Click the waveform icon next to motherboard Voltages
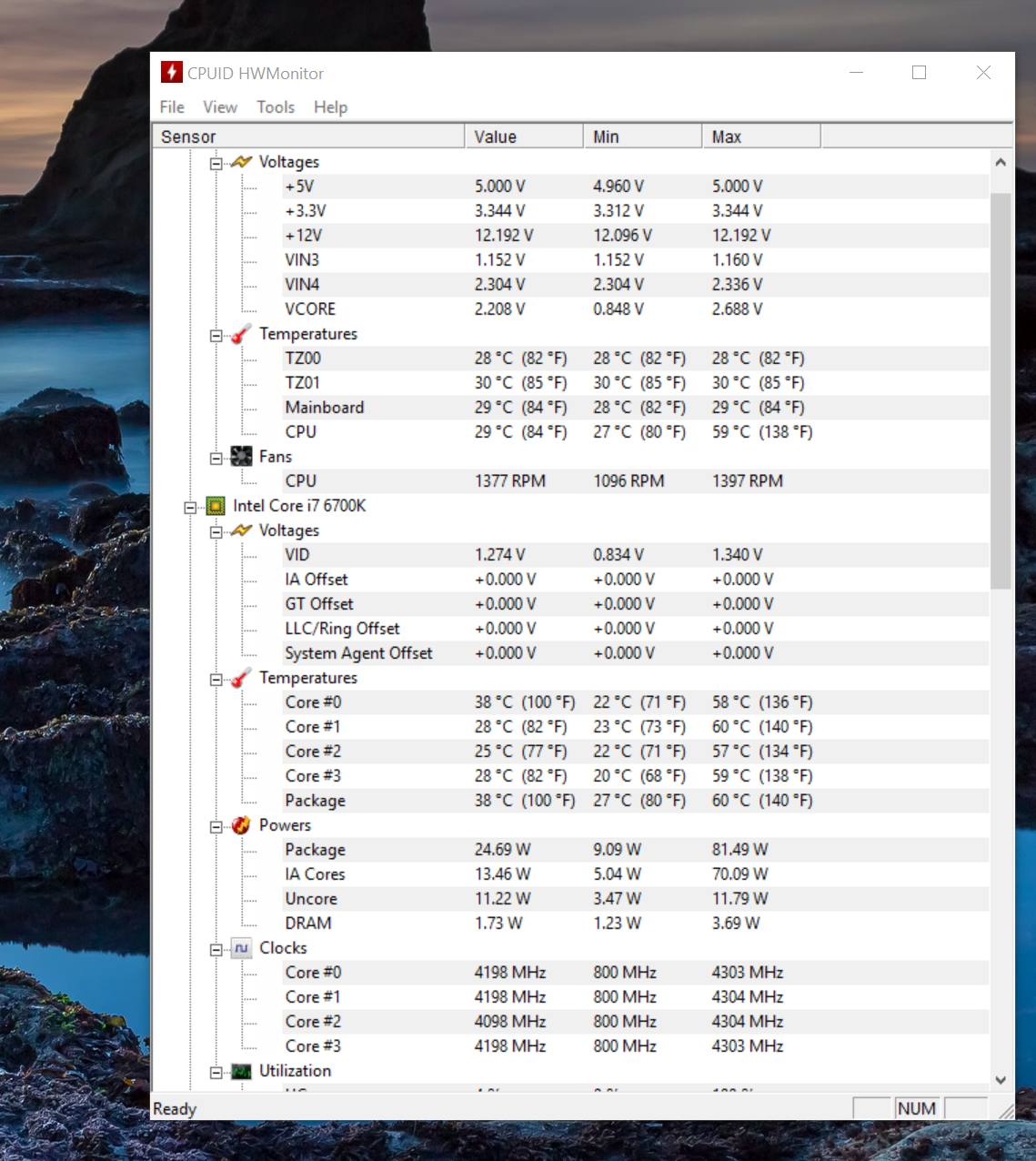Image resolution: width=1036 pixels, height=1161 pixels. click(x=241, y=161)
